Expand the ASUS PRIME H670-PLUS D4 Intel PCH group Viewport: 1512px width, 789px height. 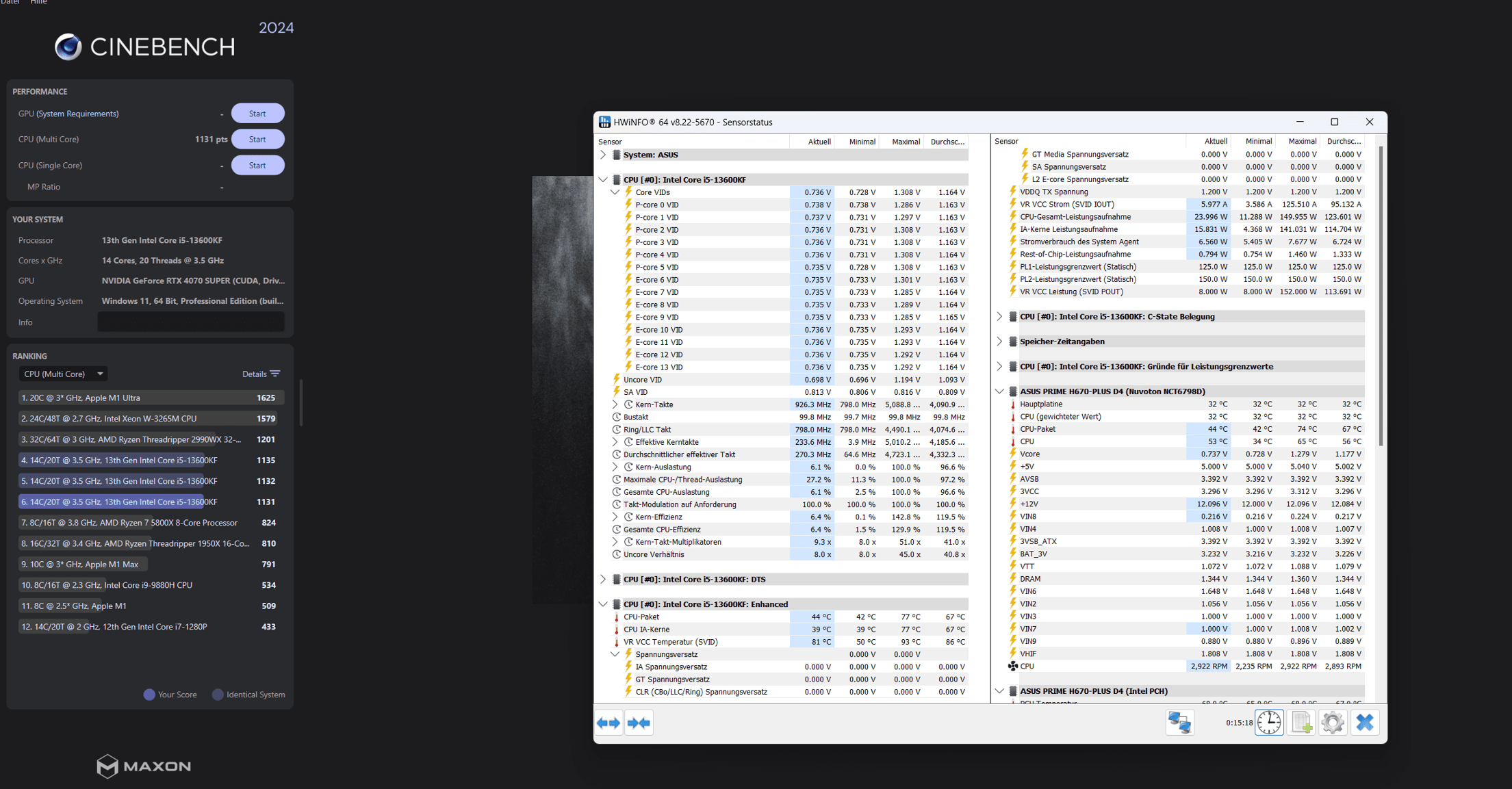coord(999,691)
